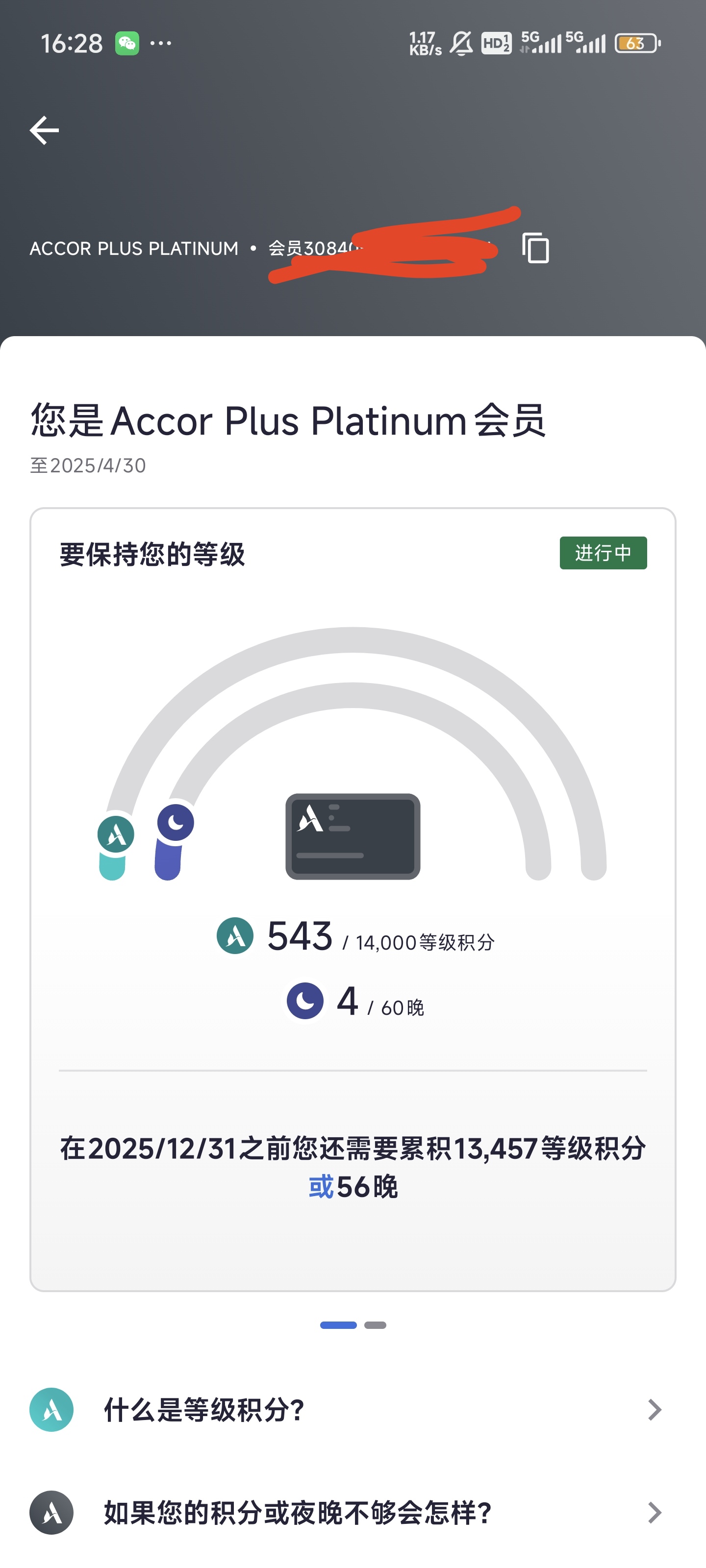The width and height of the screenshot is (706, 1568).
Task: Tap the green Accor icon beside 543
Action: (x=235, y=935)
